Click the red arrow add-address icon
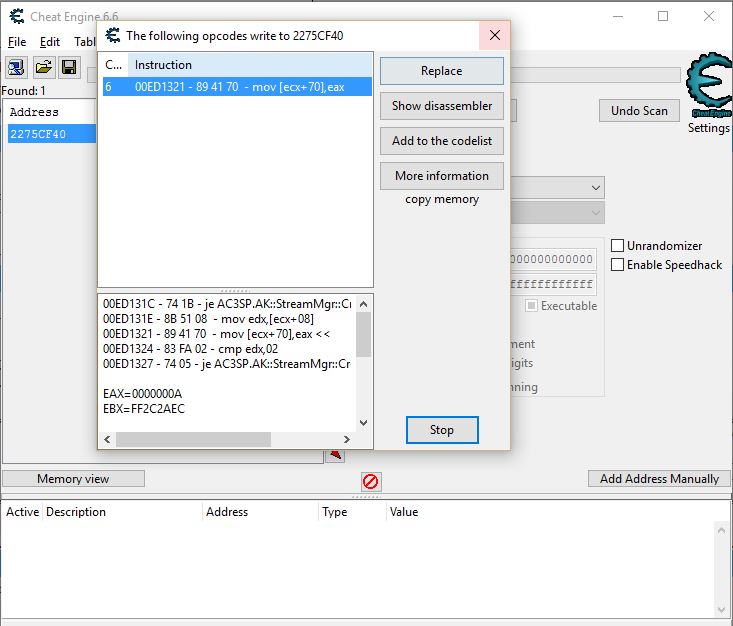 [x=335, y=455]
